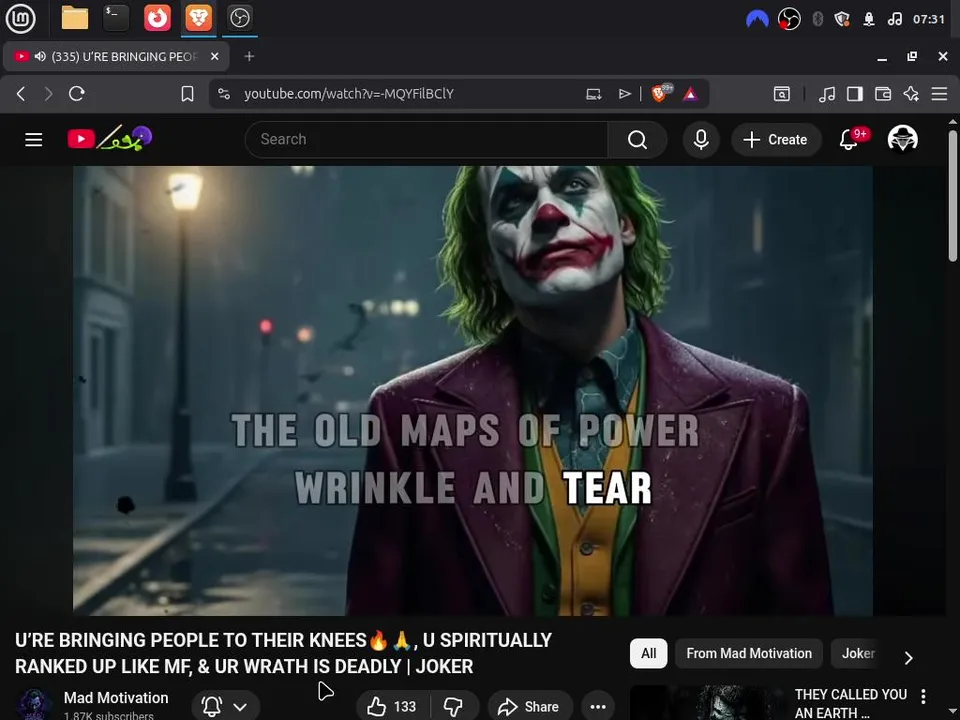Like the video with 133 likes

pyautogui.click(x=392, y=707)
